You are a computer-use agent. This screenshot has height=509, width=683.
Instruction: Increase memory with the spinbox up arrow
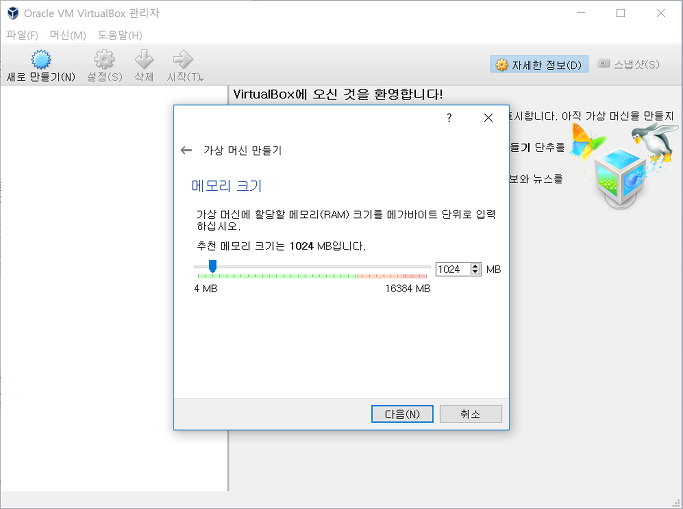[x=476, y=266]
